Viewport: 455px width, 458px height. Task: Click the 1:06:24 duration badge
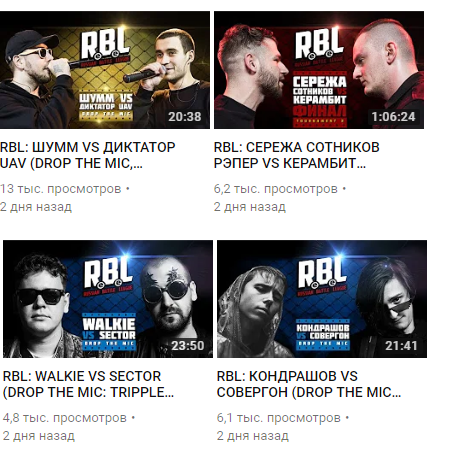[x=393, y=117]
